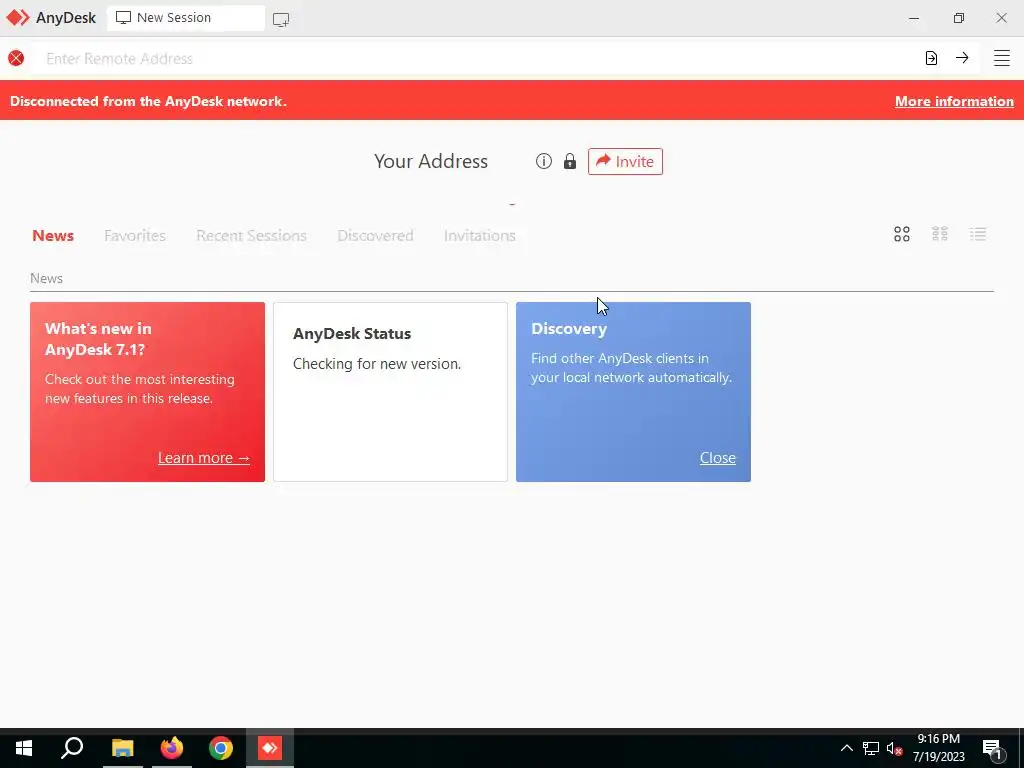Open File Explorer from taskbar
Viewport: 1024px width, 768px height.
coord(122,748)
